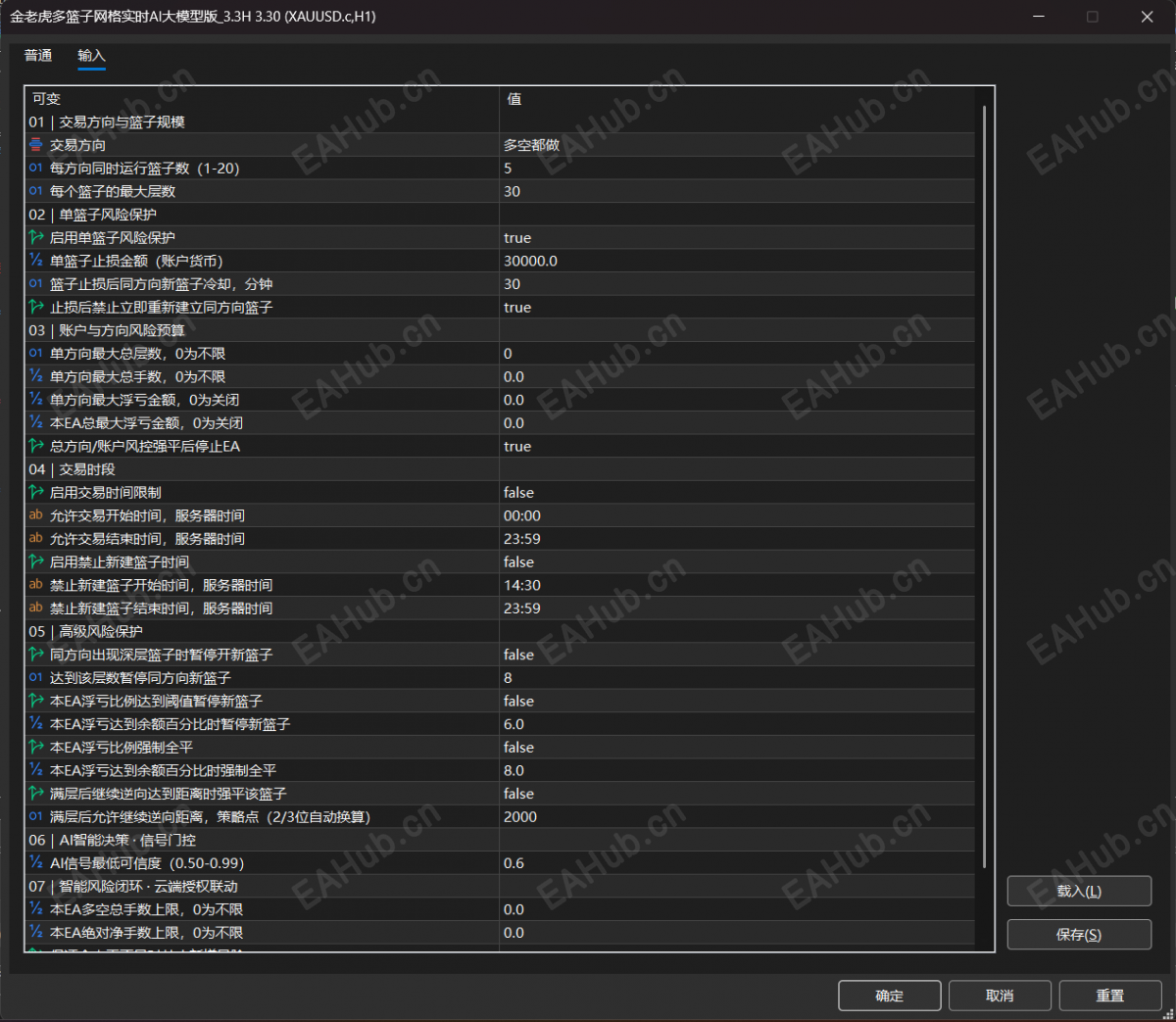Click the boolean icon beside 本EA浮亏比例达到阈值暂停新篮子
The width and height of the screenshot is (1176, 1022).
(36, 702)
